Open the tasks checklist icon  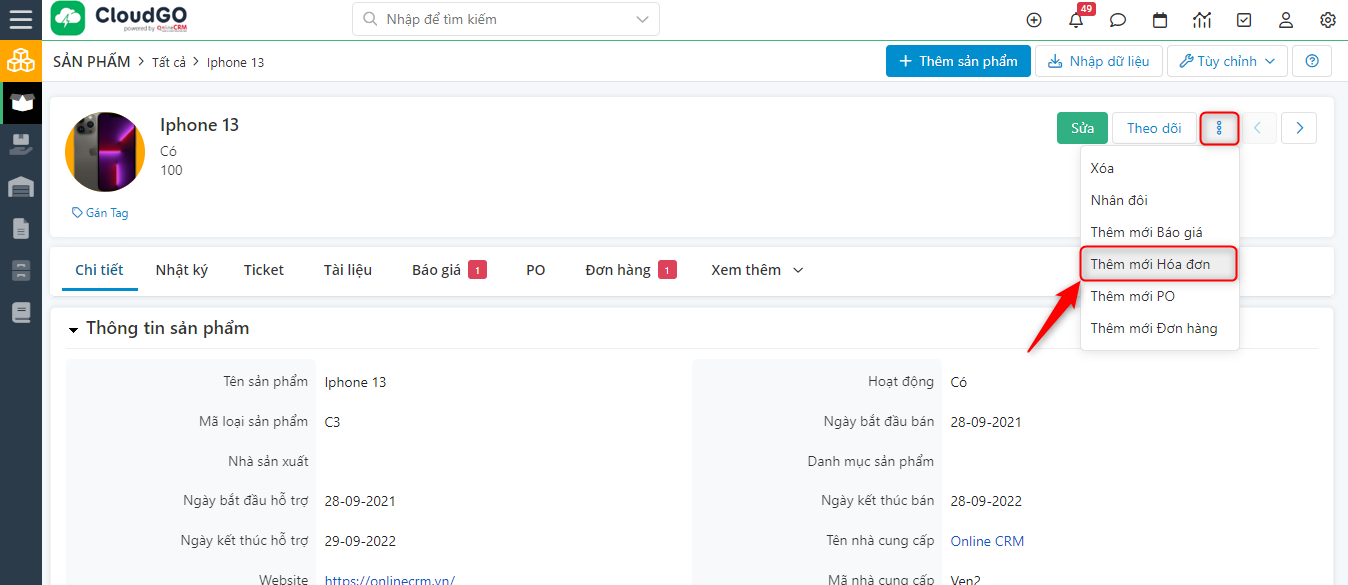click(x=1244, y=20)
